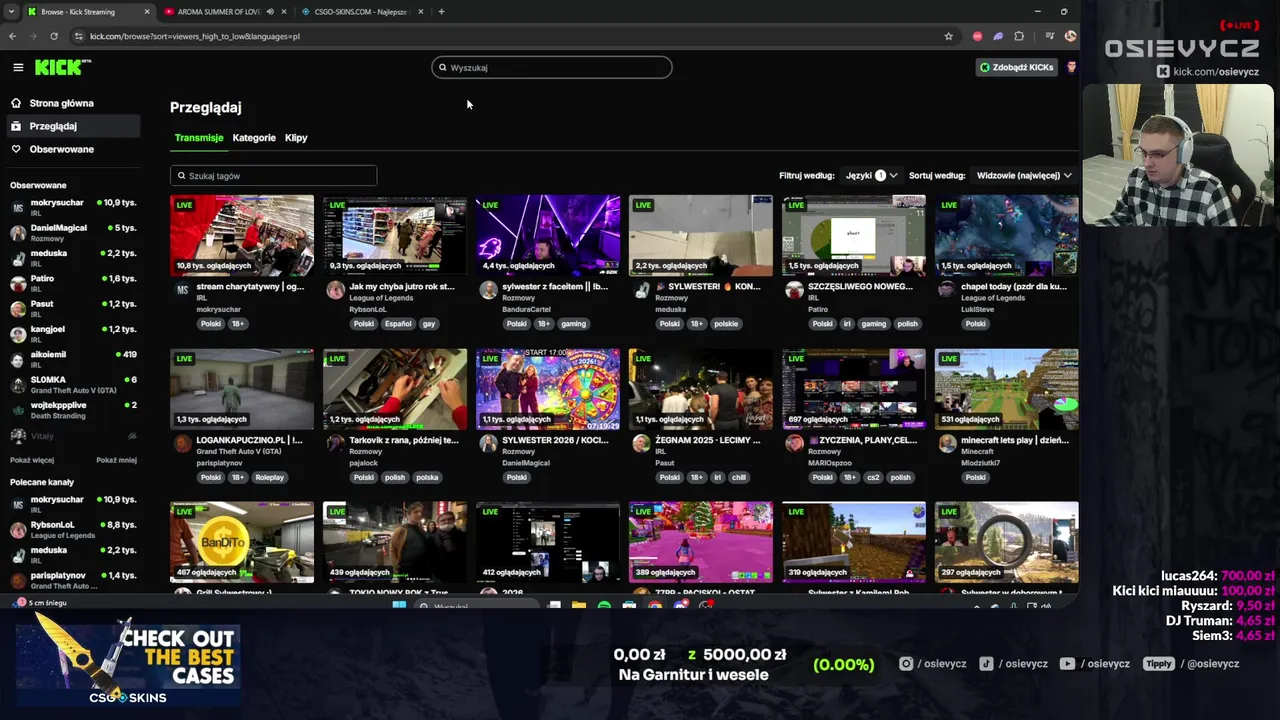Image resolution: width=1280 pixels, height=720 pixels.
Task: Open SYLWESTER 2026 DanielMagical stream thumbnail
Action: click(x=548, y=389)
